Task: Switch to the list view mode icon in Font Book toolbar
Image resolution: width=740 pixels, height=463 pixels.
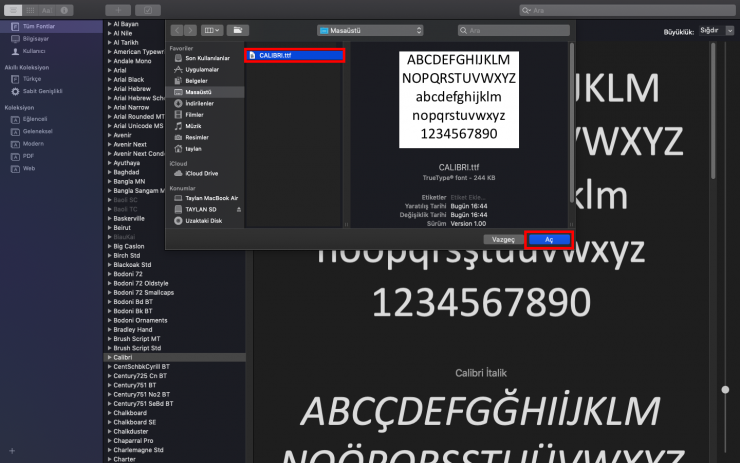Action: point(13,10)
